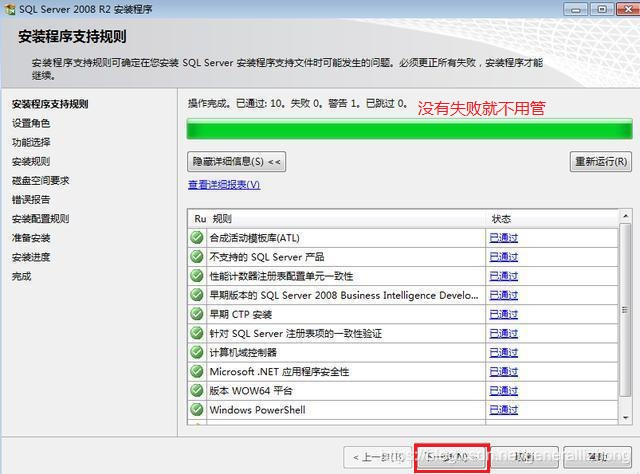Viewport: 640px width, 474px height.
Task: Open 已通过 link for Windows PowerShell
Action: [x=504, y=409]
